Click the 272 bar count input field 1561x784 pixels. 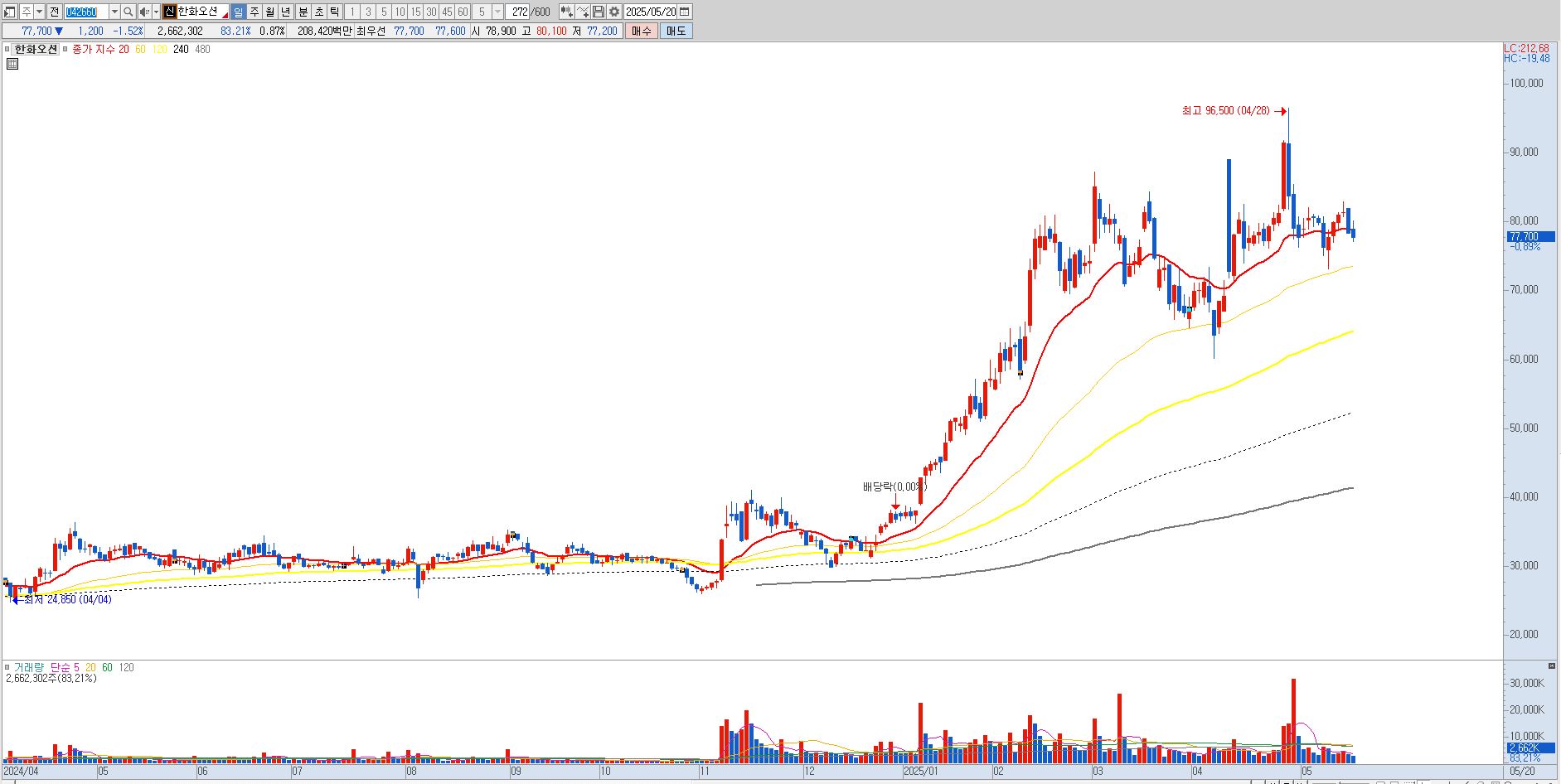click(518, 12)
